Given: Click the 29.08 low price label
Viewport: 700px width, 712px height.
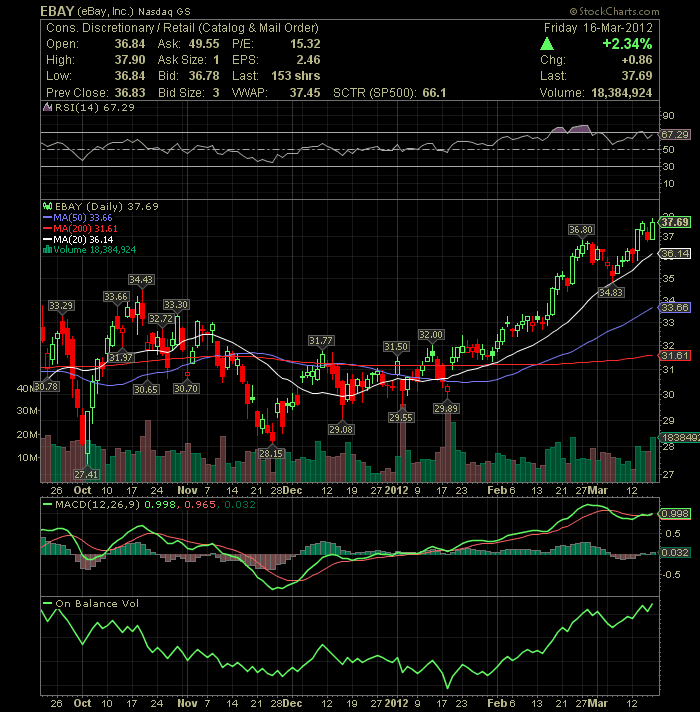Looking at the screenshot, I should 341,430.
